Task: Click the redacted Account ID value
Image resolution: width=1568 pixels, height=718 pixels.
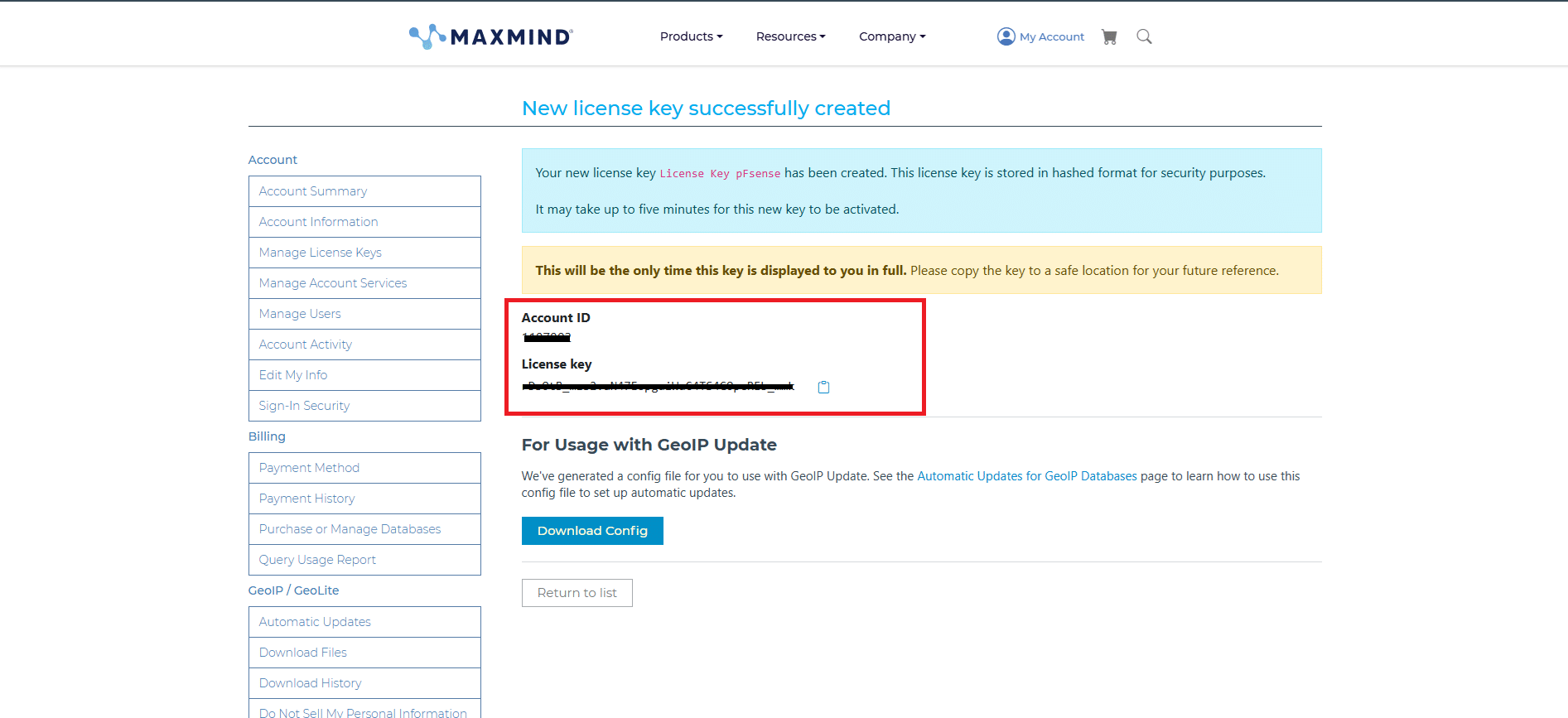Action: pos(547,338)
